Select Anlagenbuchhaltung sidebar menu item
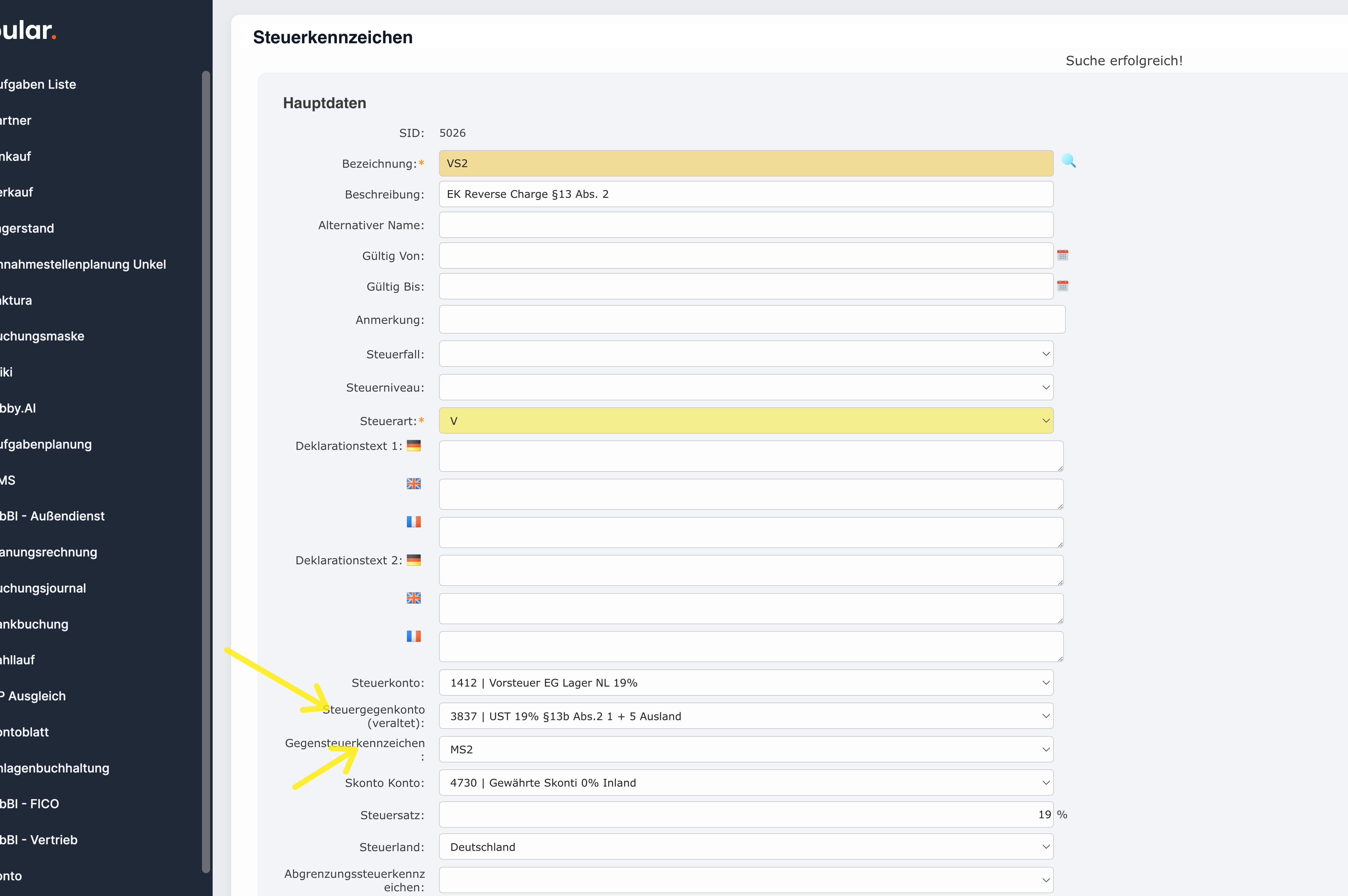 [x=55, y=768]
